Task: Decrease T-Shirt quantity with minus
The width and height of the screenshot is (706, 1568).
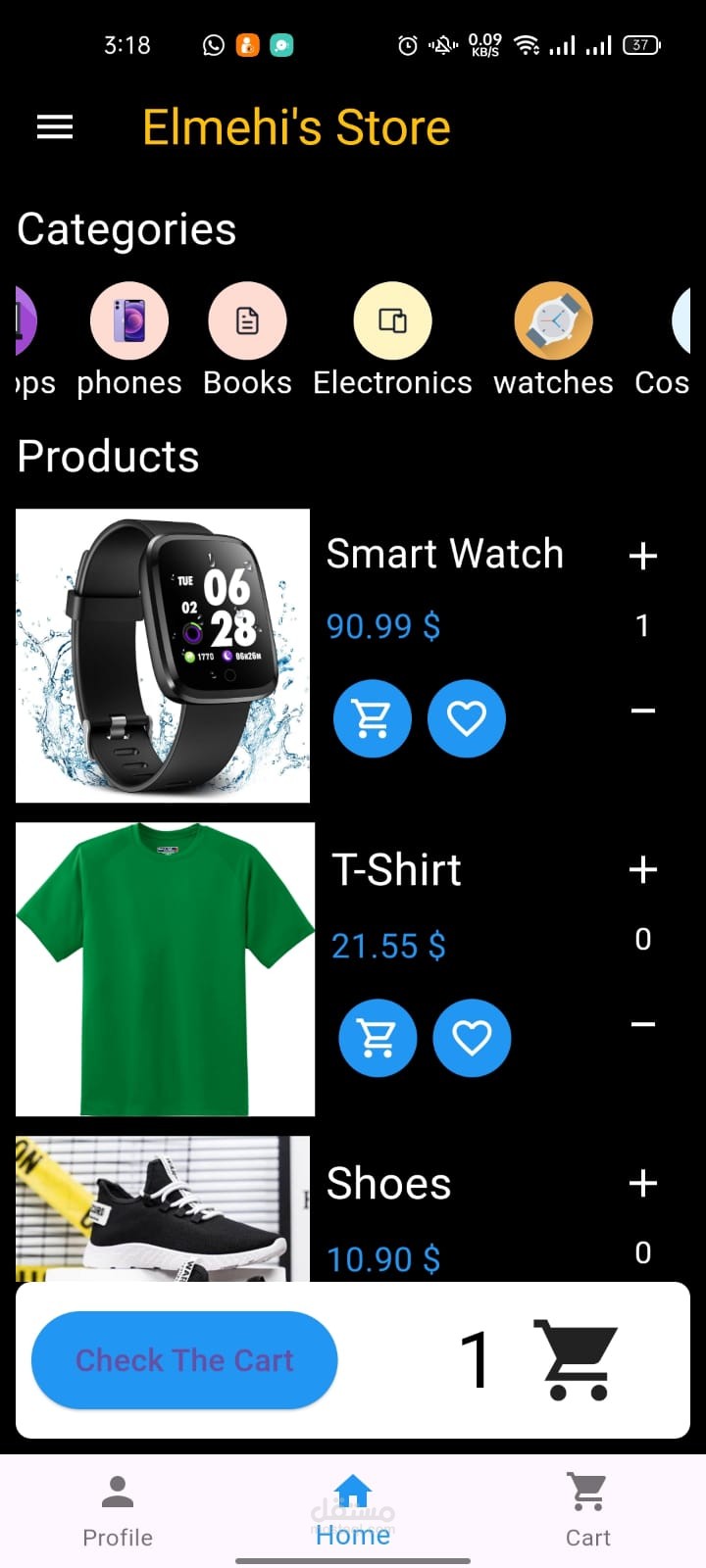Action: pos(642,1024)
